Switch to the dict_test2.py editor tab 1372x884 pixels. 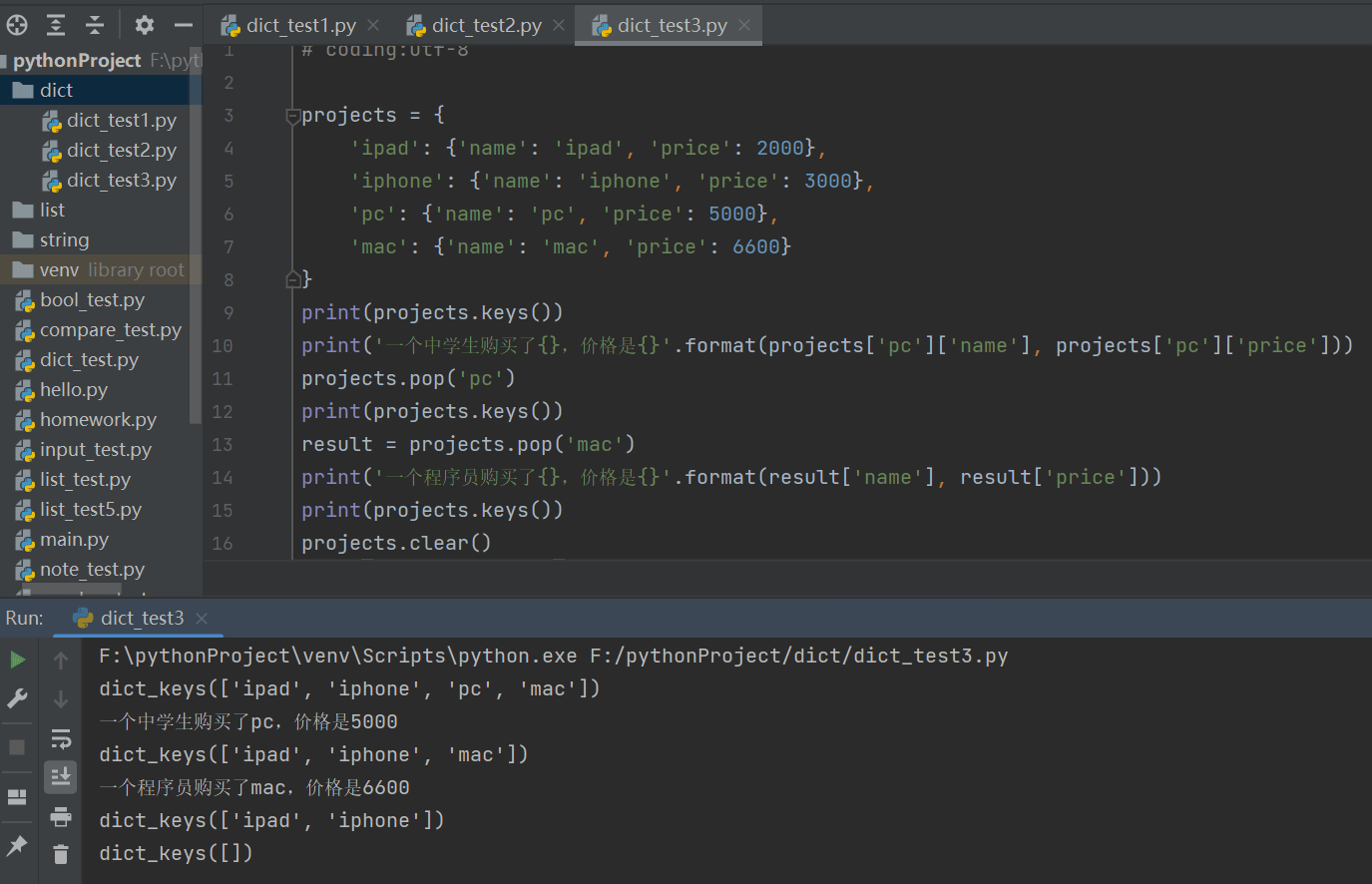click(x=486, y=26)
